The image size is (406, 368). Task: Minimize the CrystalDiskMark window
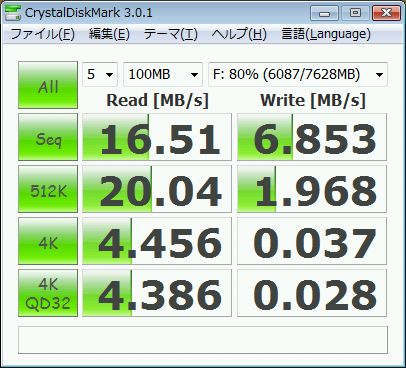coord(324,14)
